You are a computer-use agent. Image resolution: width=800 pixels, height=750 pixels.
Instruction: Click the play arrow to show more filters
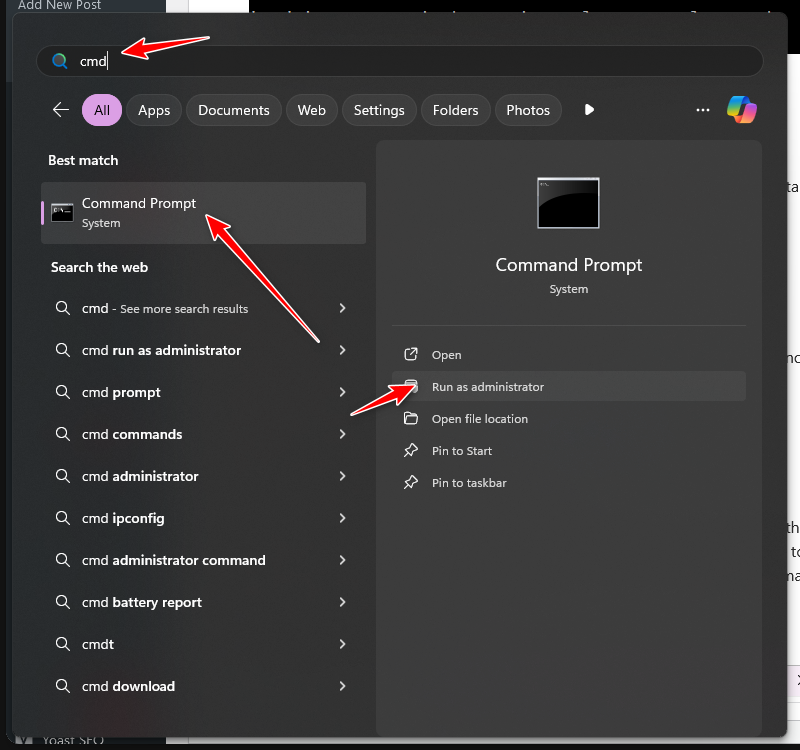click(589, 110)
